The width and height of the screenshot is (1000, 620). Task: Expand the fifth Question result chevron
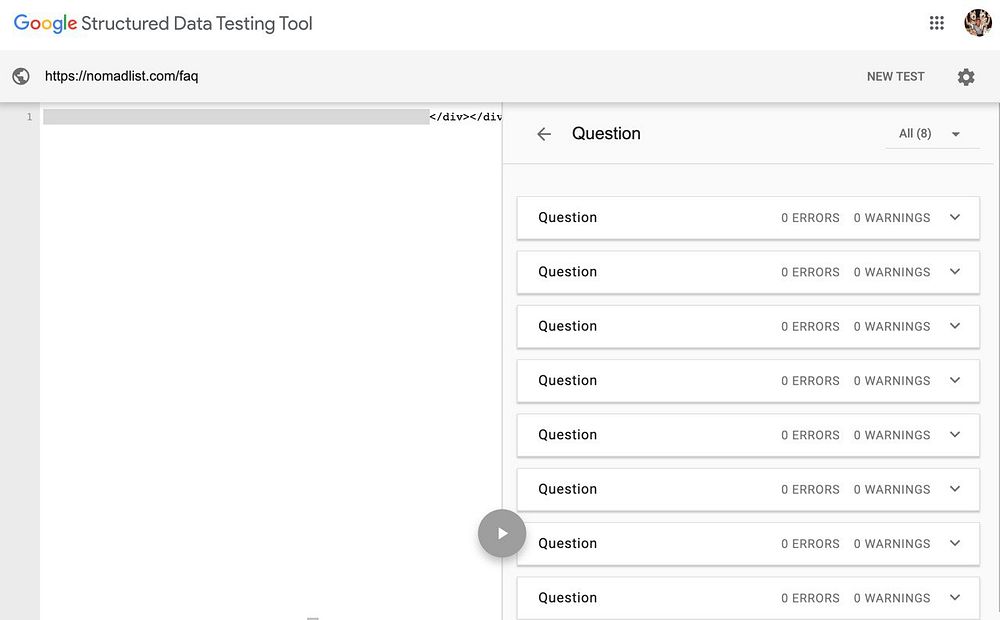click(954, 435)
